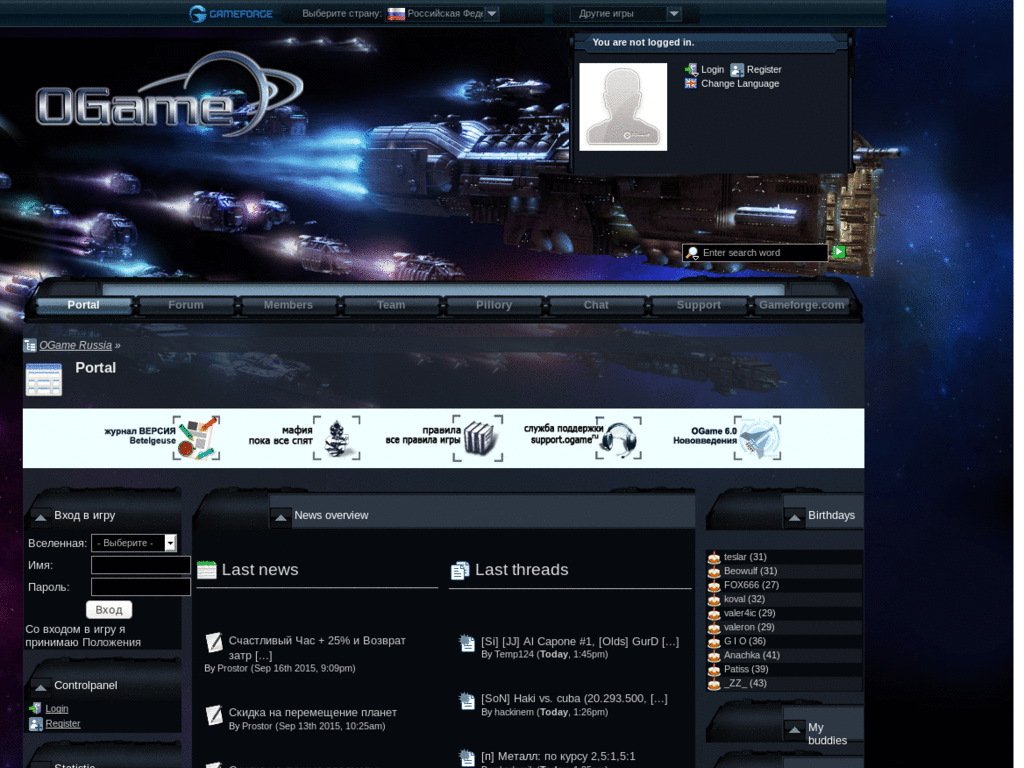The image size is (1024, 768).
Task: Click the Change Language link
Action: click(x=740, y=84)
